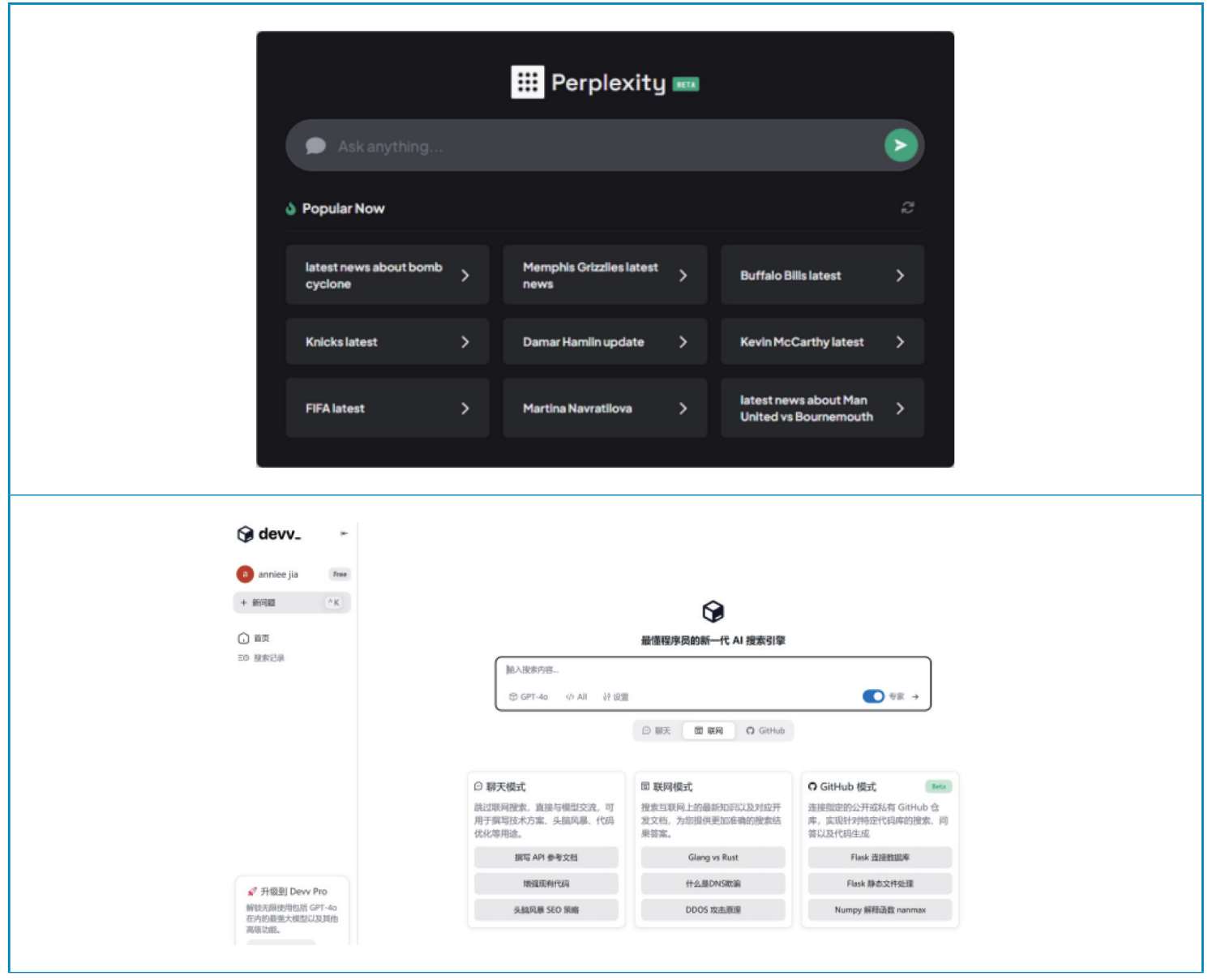
Task: Click the BETA badge next to Perplexity
Action: [x=686, y=84]
